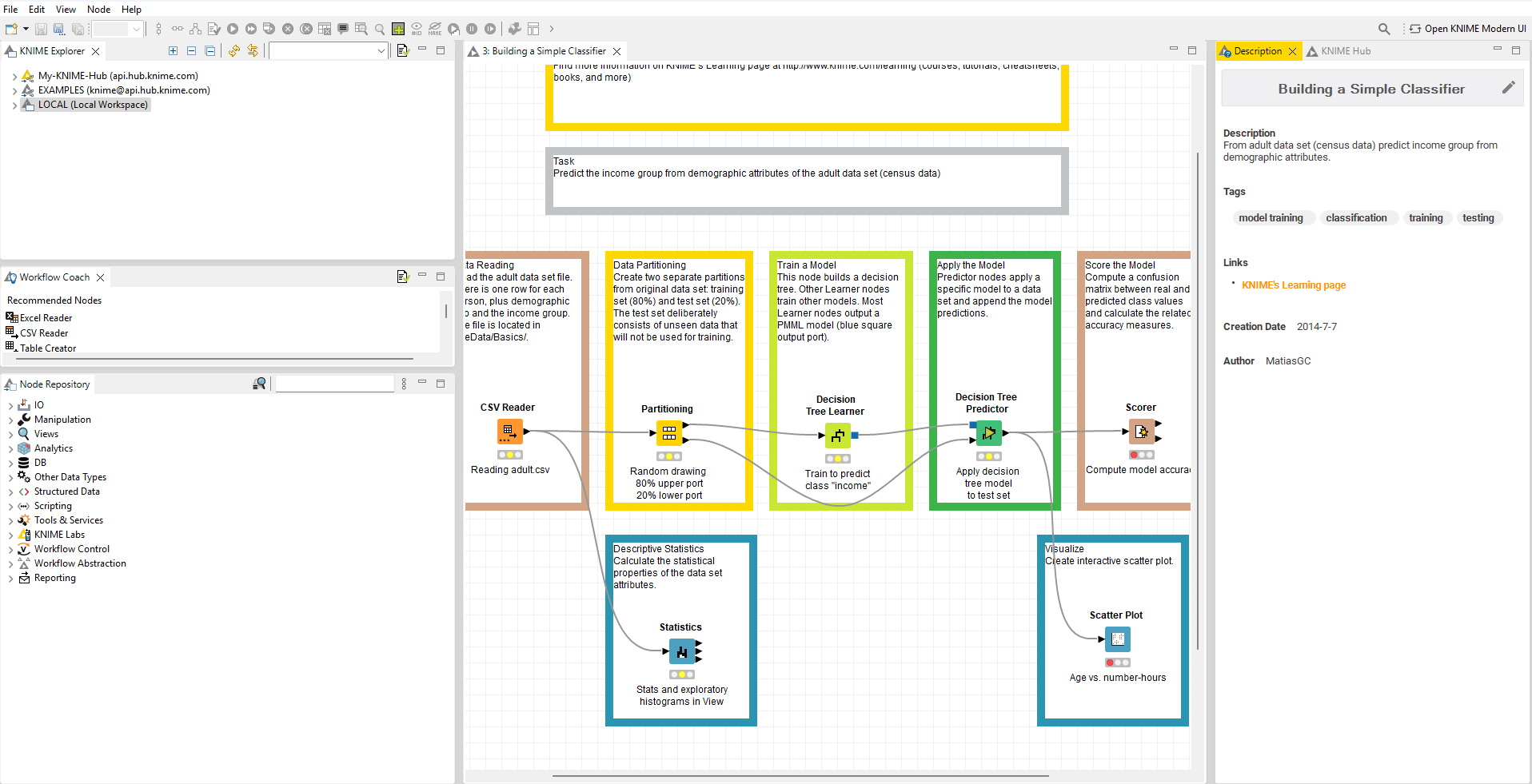Viewport: 1532px width, 784px height.
Task: Select the Scatter Plot node on canvas
Action: (1118, 639)
